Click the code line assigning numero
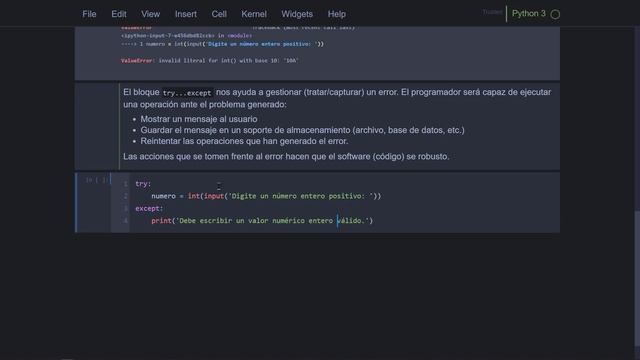Viewport: 640px width, 360px height. pos(266,196)
